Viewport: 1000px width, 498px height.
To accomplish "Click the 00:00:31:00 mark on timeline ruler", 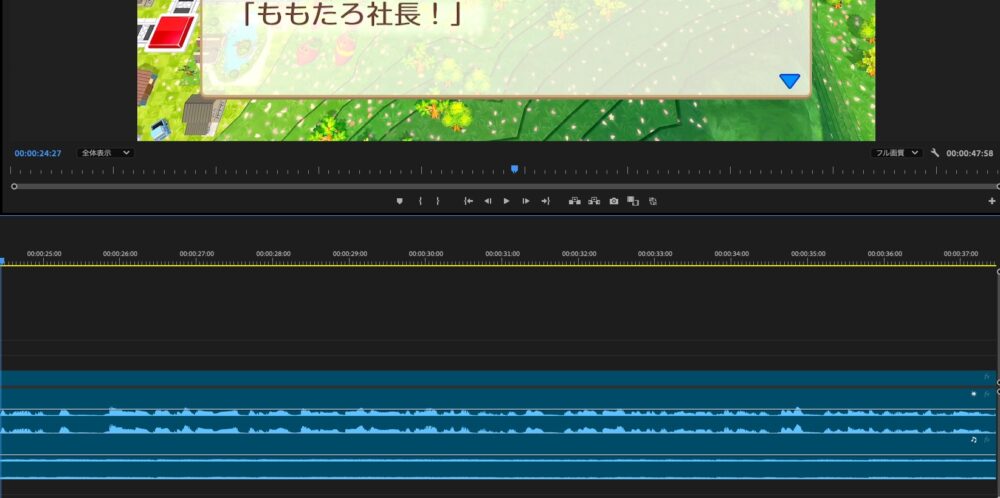I will [x=503, y=255].
